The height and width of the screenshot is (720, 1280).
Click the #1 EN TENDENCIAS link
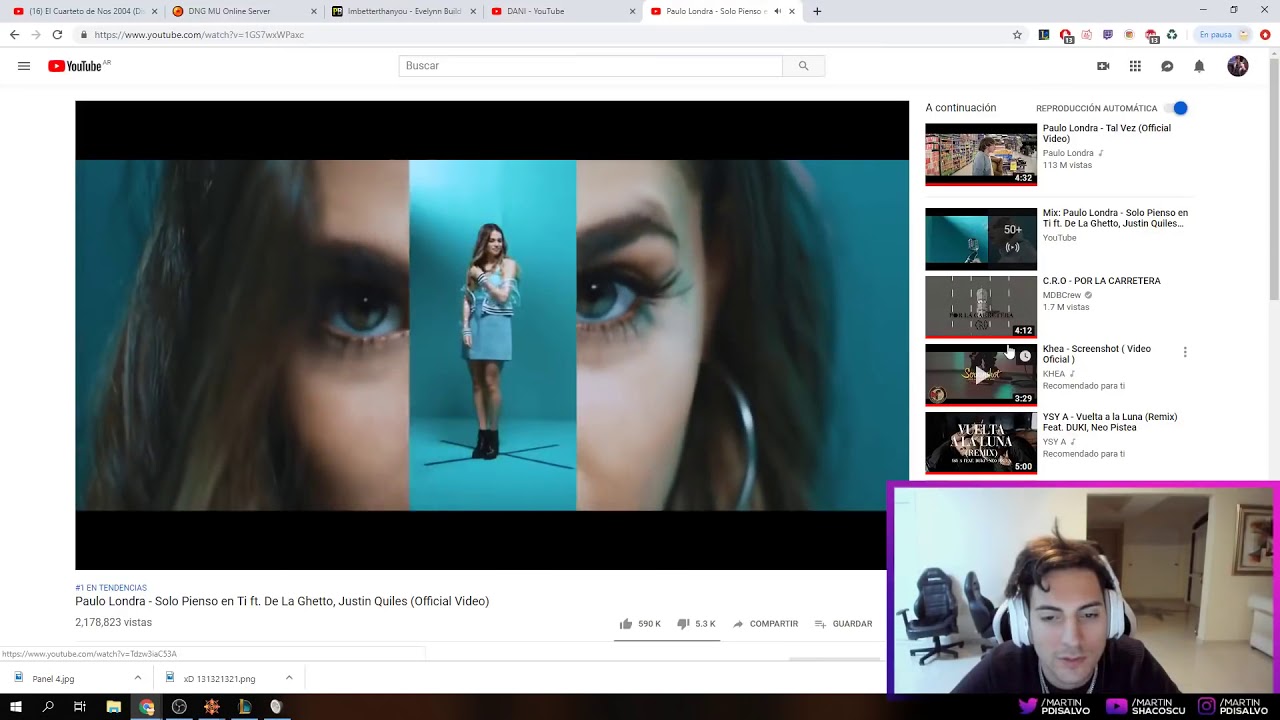click(111, 588)
